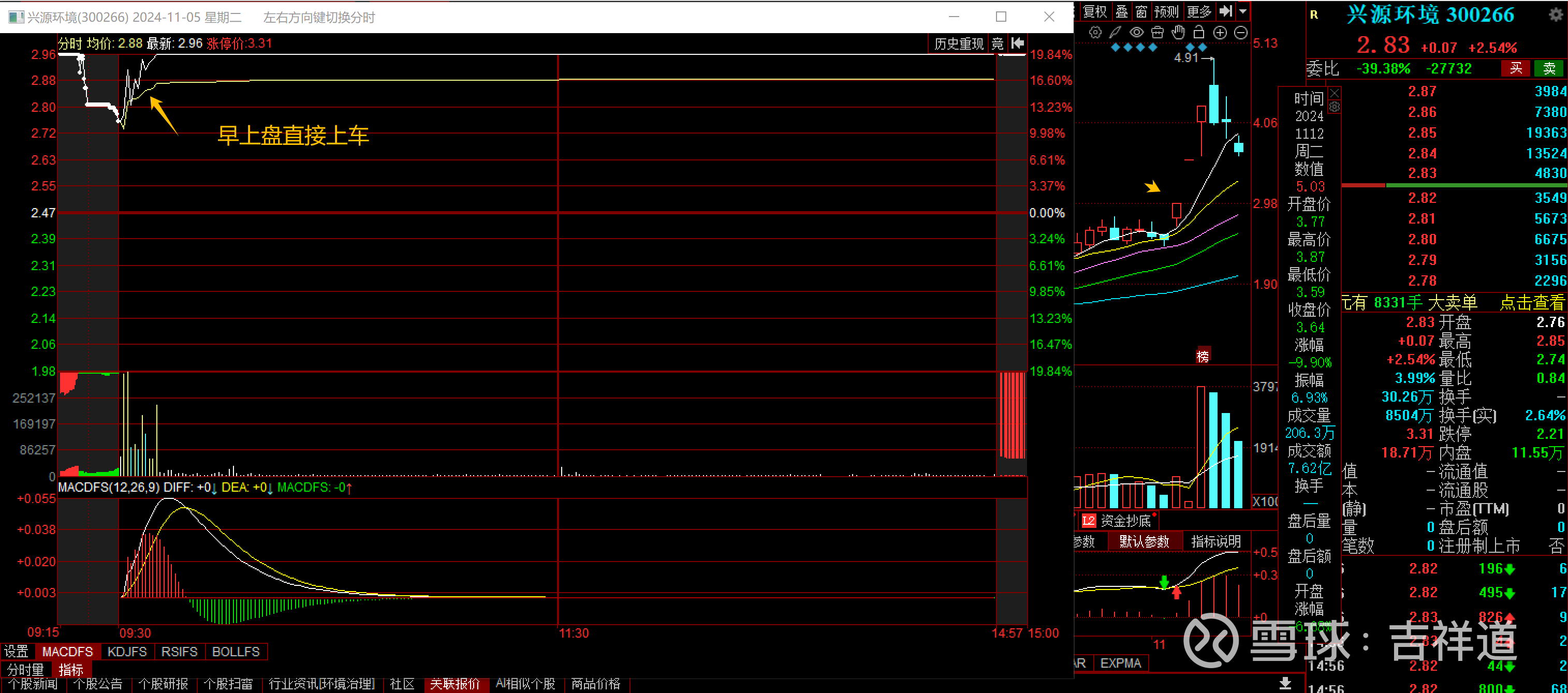Screen dimensions: 1568x693
Task: Click the MACDFS(12,26,9) parameter label
Action: point(109,488)
